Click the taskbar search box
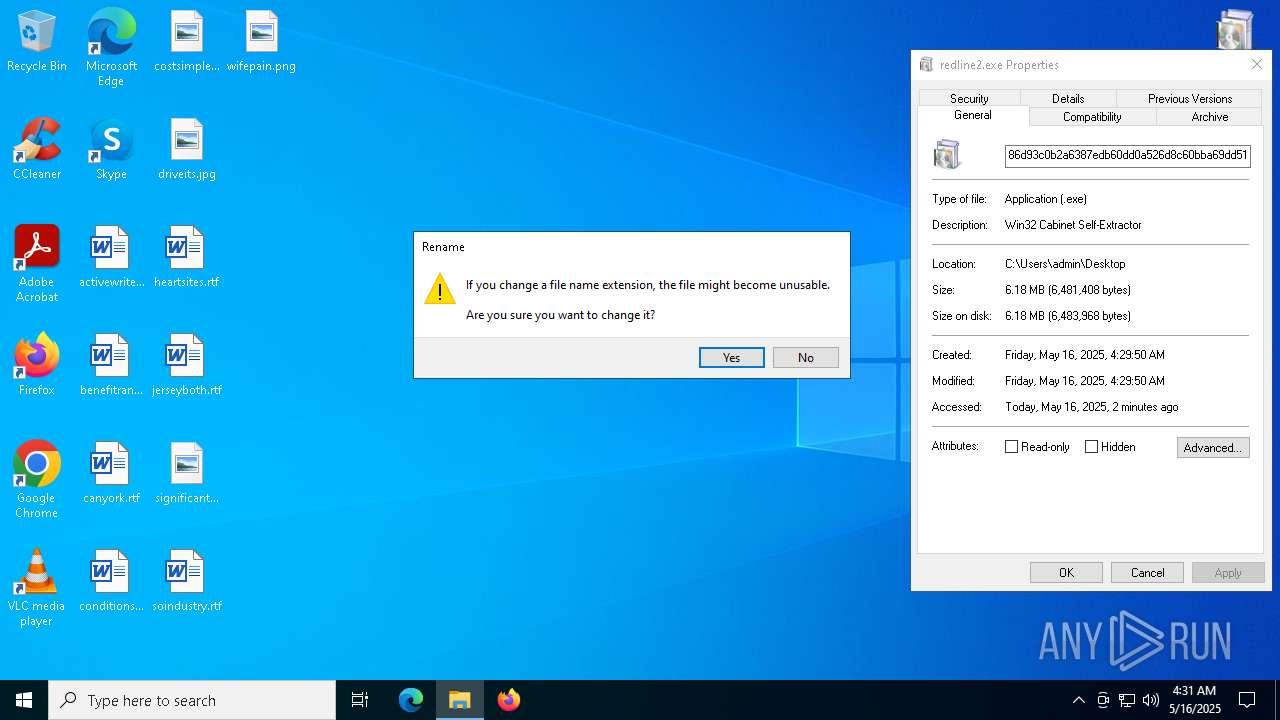The width and height of the screenshot is (1280, 720). click(x=192, y=700)
